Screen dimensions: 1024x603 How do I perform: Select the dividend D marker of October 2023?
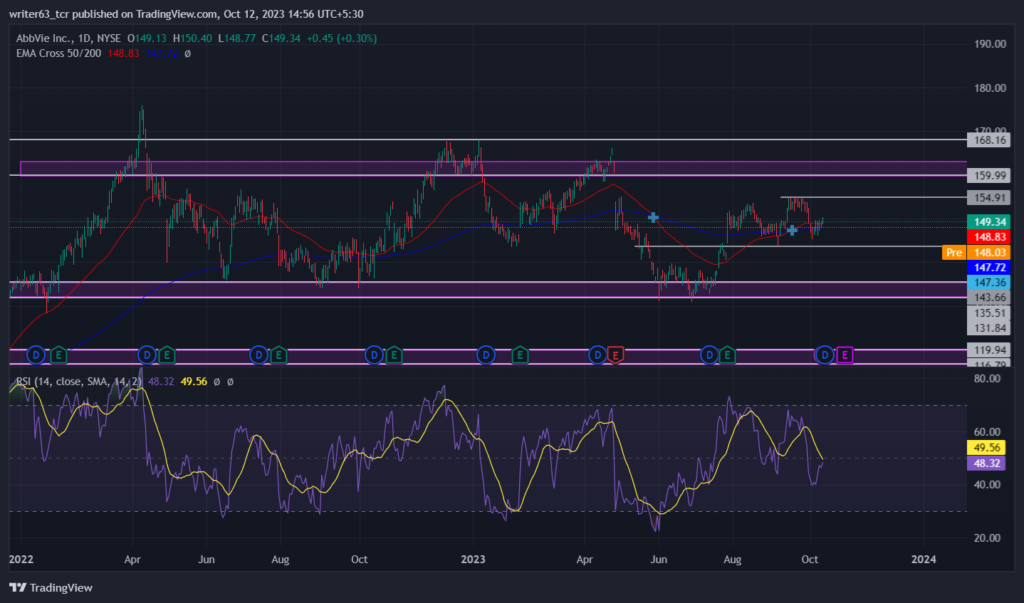coord(825,355)
